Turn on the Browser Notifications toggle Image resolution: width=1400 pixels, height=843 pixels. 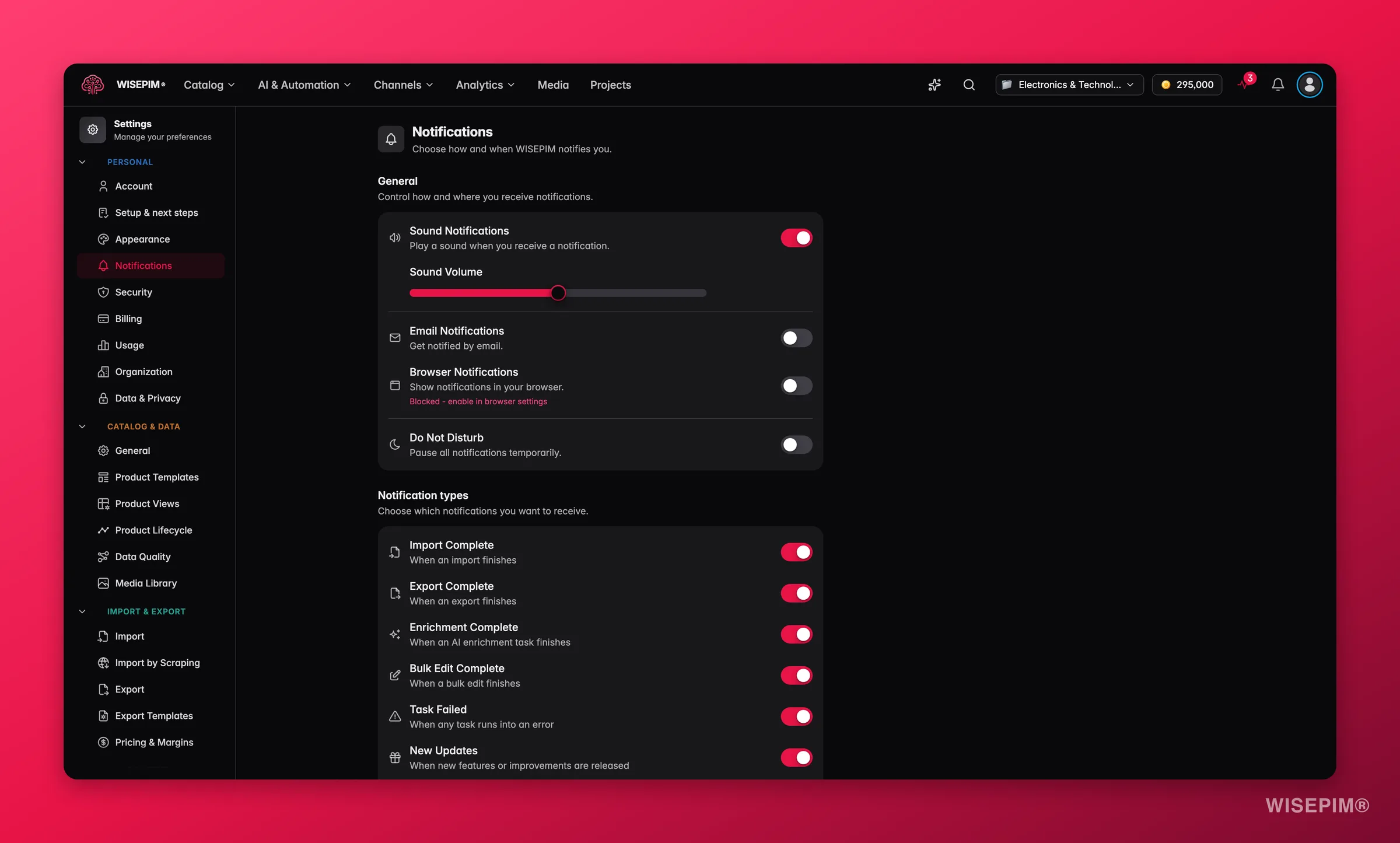click(x=796, y=386)
